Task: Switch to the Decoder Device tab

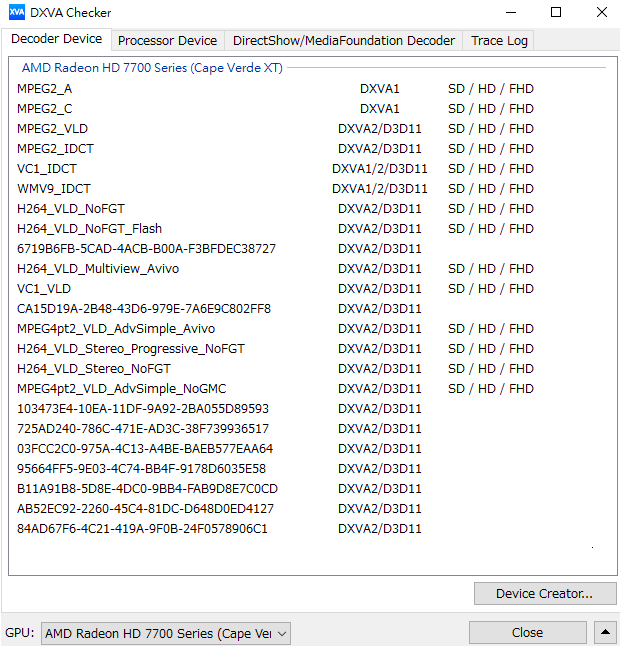Action: point(56,39)
